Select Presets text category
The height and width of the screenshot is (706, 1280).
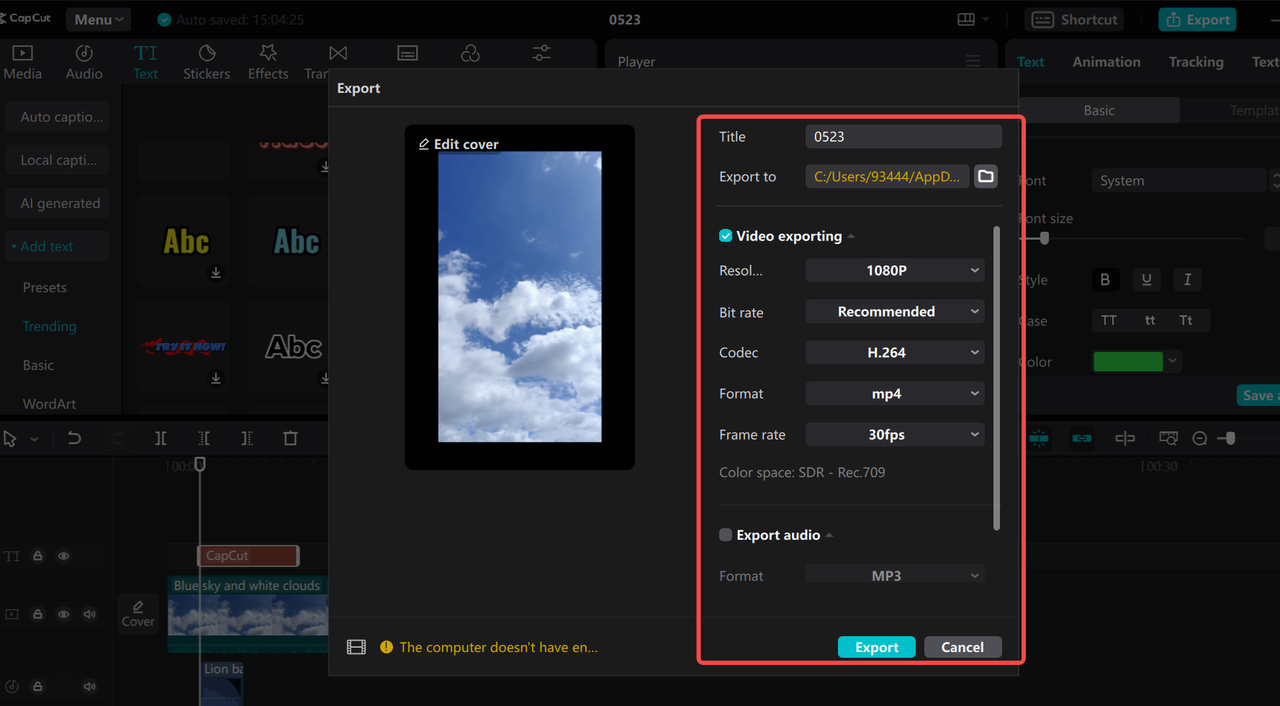45,287
